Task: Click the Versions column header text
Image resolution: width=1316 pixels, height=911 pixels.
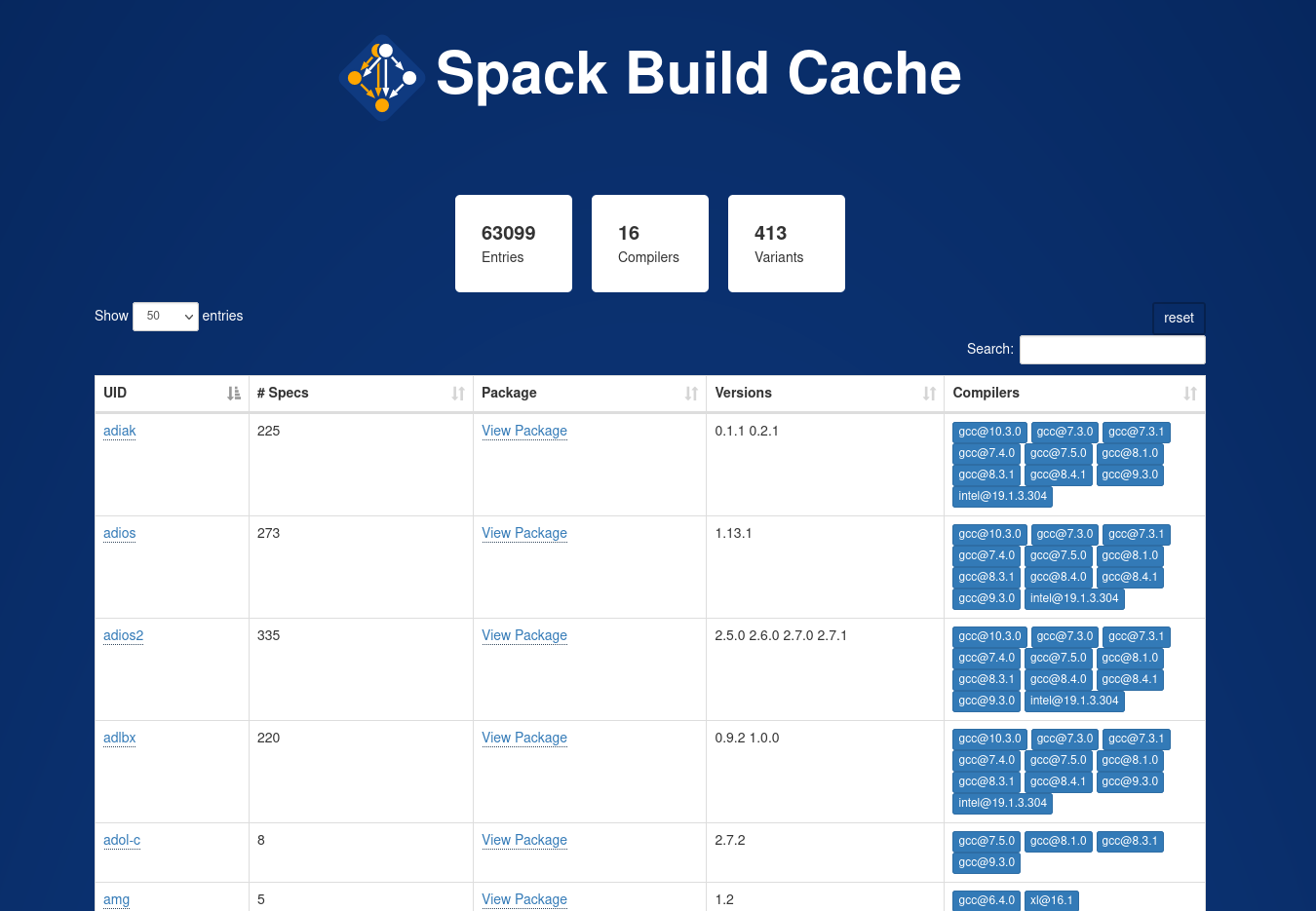Action: (x=743, y=393)
